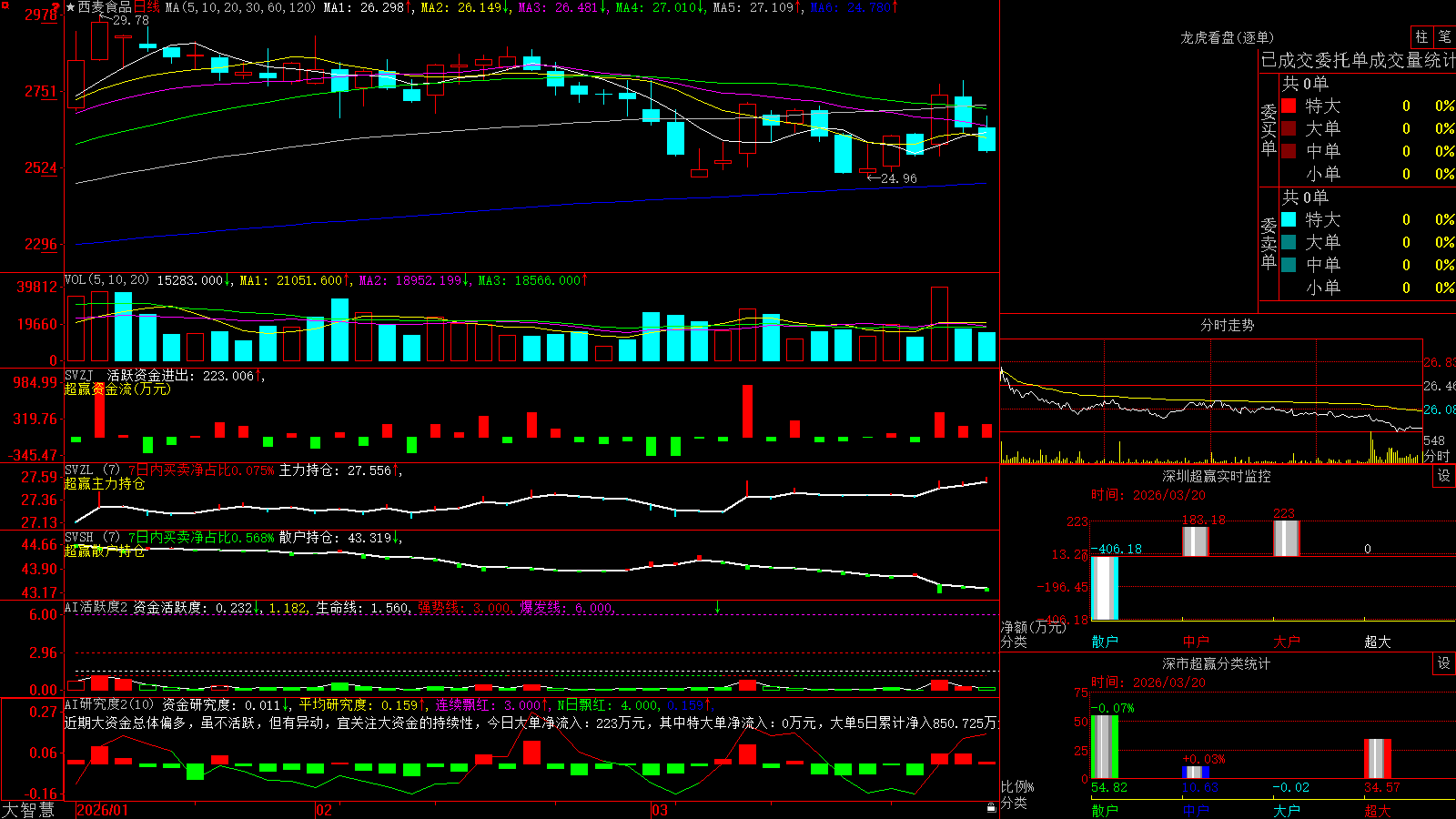Select the 2026/01 marker on the date axis
Image resolution: width=1456 pixels, height=819 pixels.
tap(102, 810)
